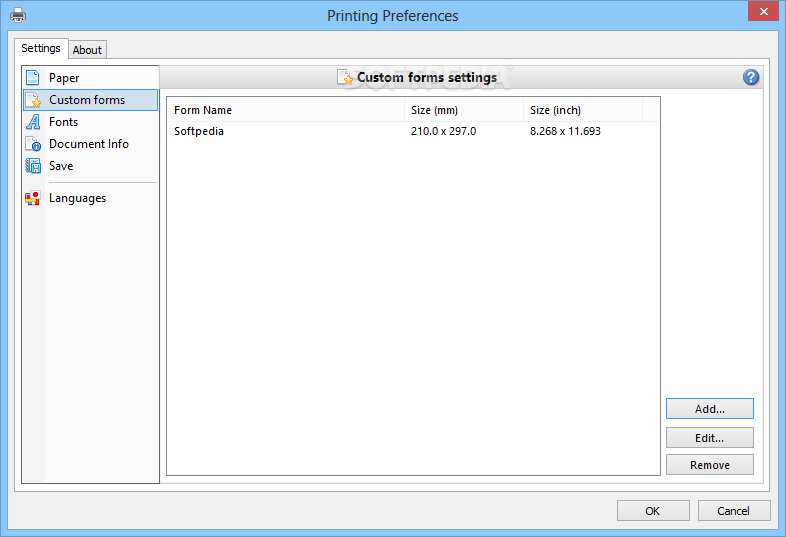This screenshot has height=537, width=786.
Task: Click the Languages flags icon
Action: [33, 198]
